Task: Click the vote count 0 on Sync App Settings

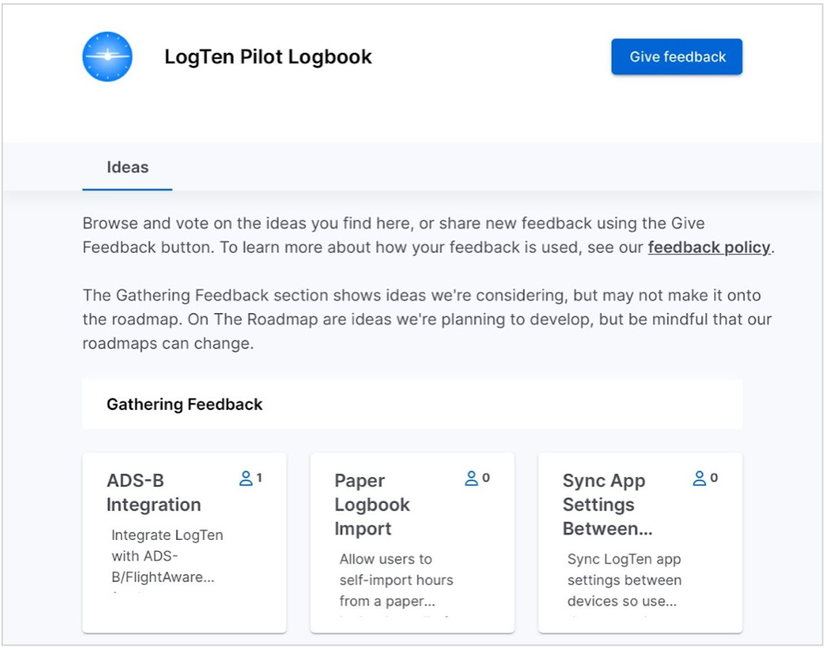Action: [714, 478]
